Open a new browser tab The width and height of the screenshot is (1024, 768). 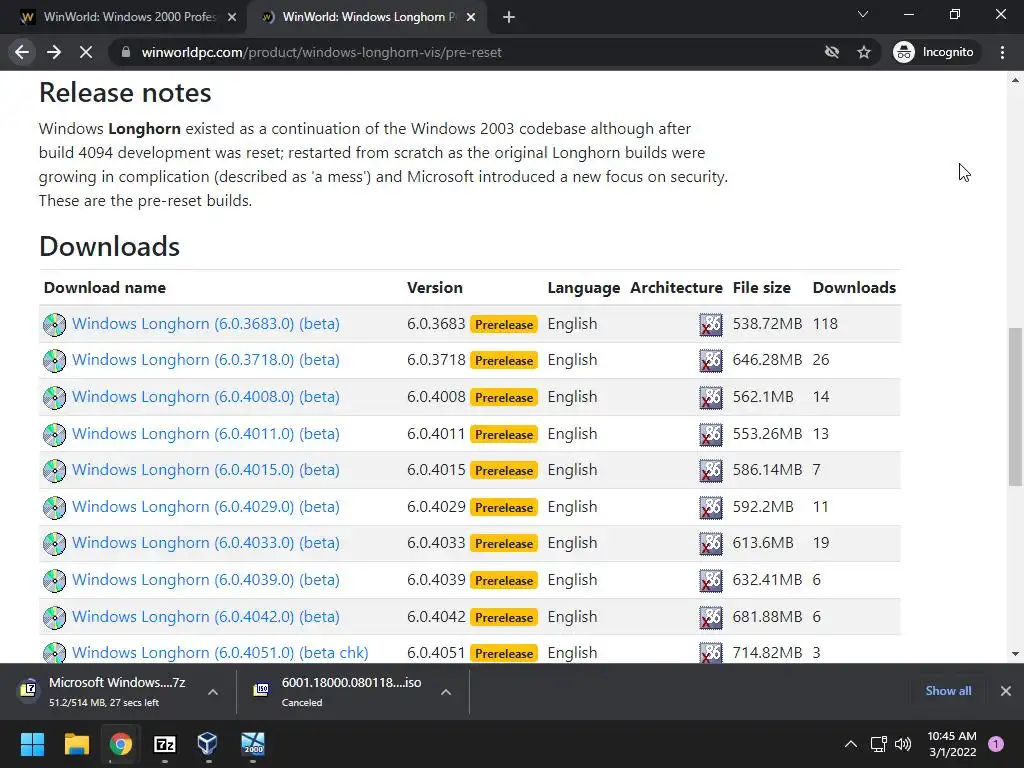click(509, 17)
